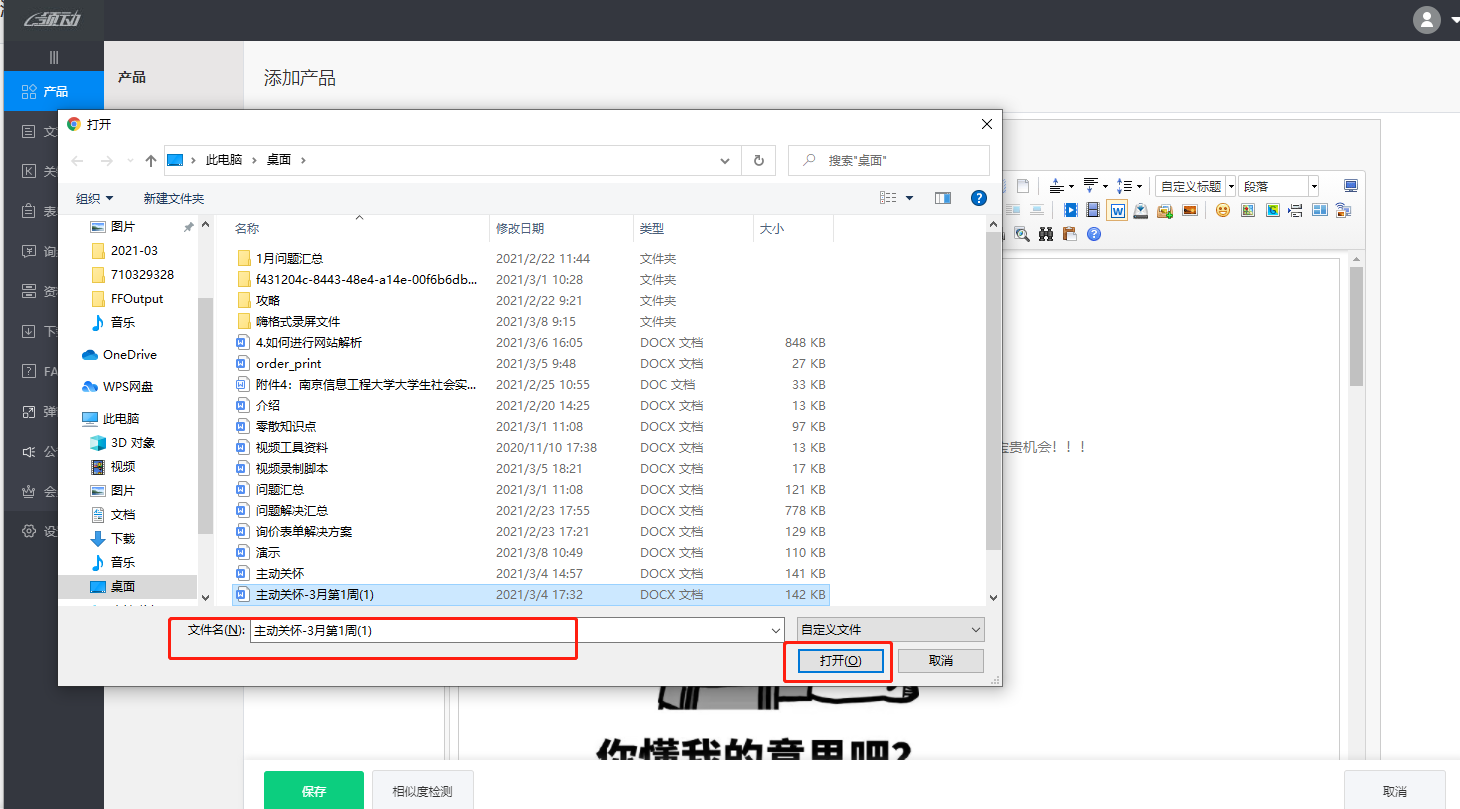Click the 打开(O) button
Screen dimensions: 1460x809
[837, 660]
